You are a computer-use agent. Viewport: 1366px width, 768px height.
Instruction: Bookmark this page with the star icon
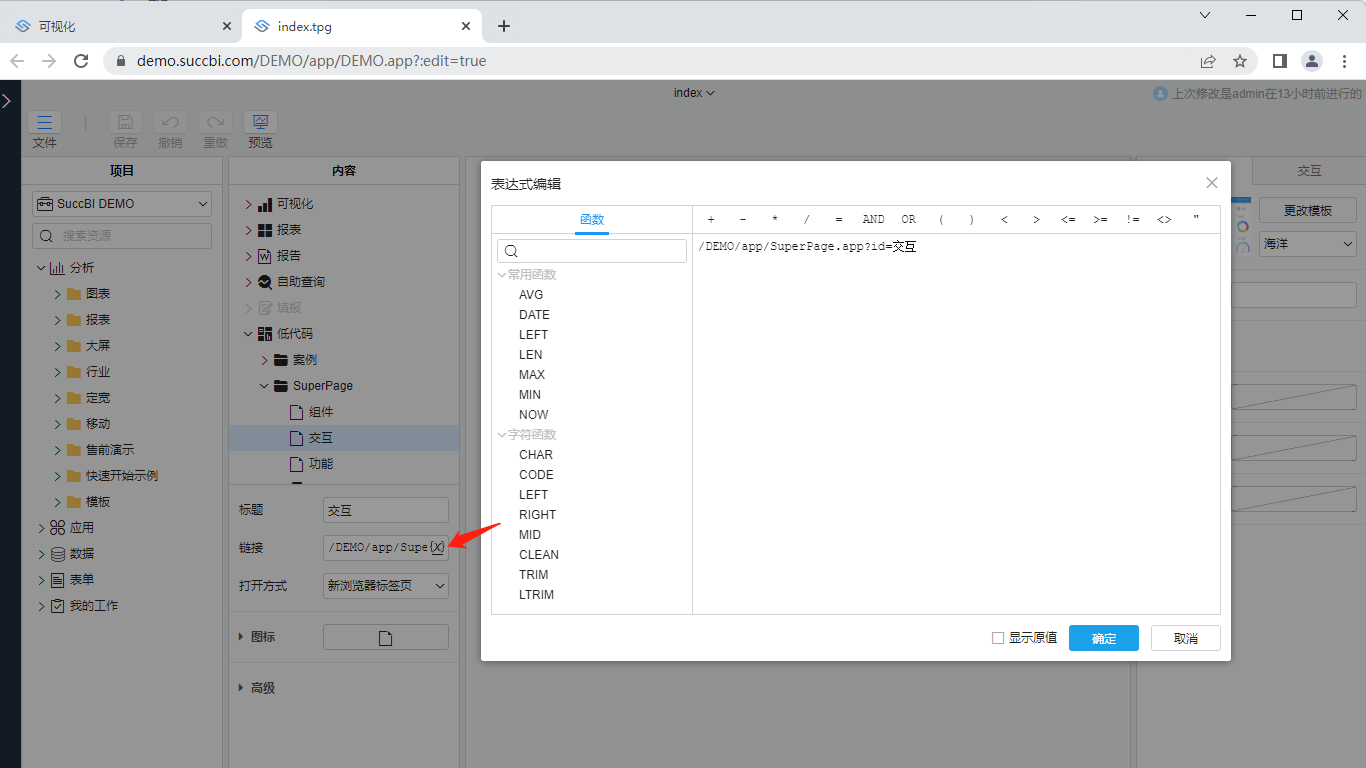click(1240, 61)
